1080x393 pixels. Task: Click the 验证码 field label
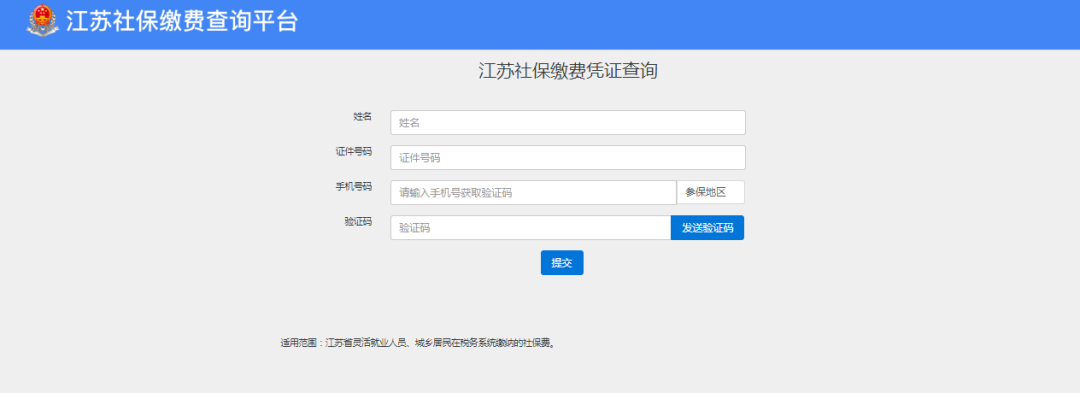pyautogui.click(x=358, y=222)
